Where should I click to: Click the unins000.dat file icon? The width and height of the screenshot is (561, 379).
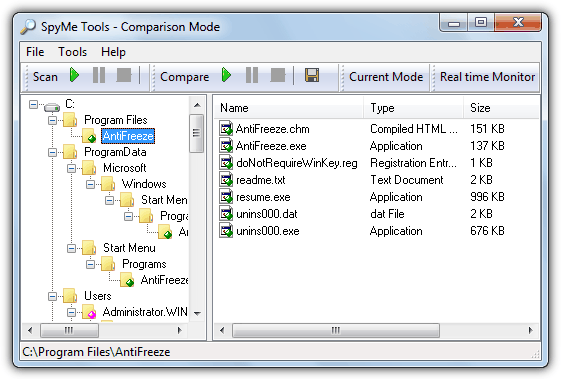226,214
